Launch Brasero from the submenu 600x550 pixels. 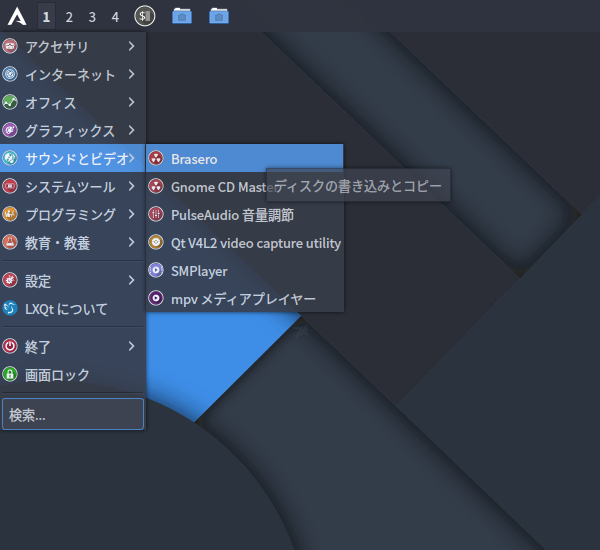[245, 158]
